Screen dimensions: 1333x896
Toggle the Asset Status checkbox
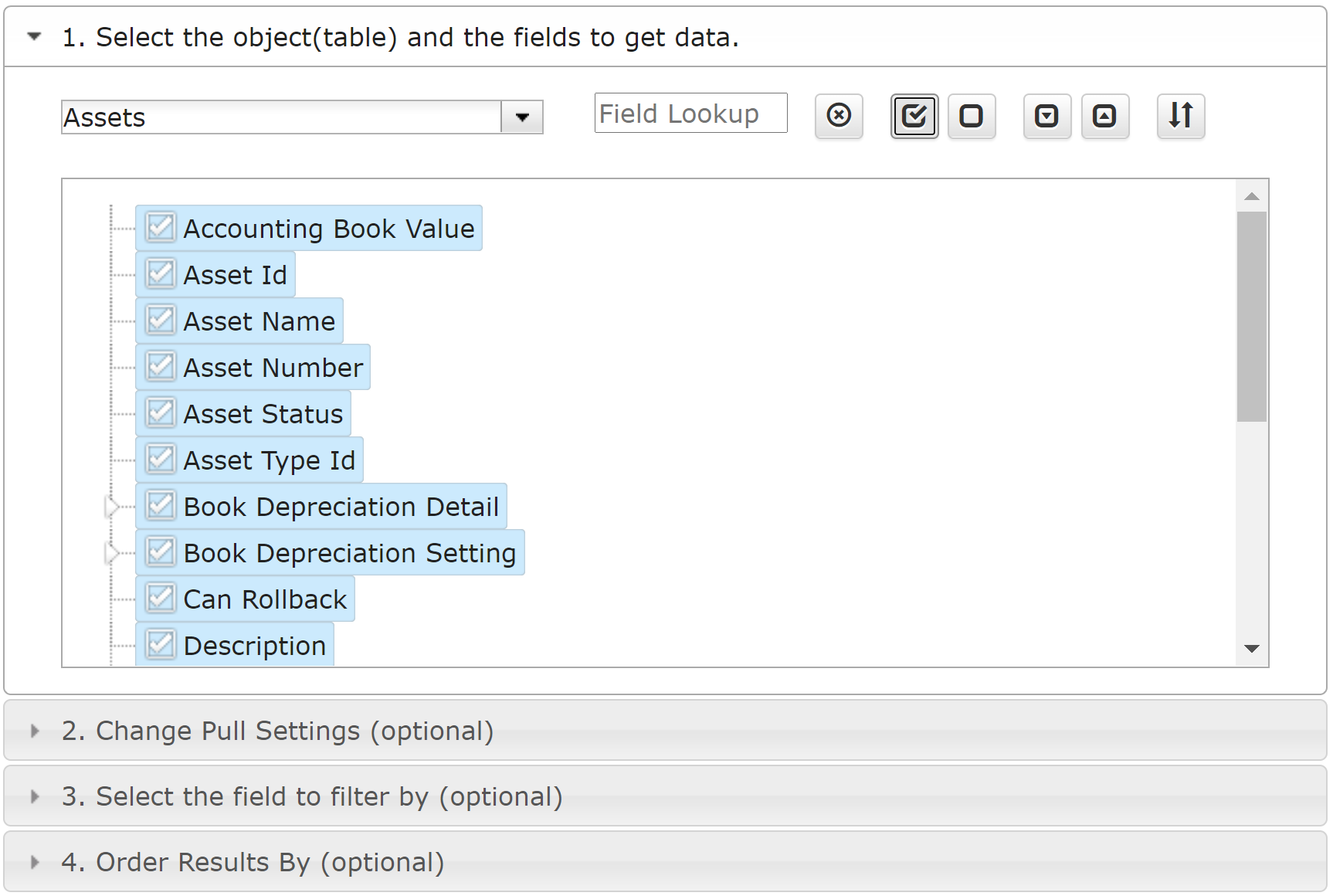coord(161,413)
